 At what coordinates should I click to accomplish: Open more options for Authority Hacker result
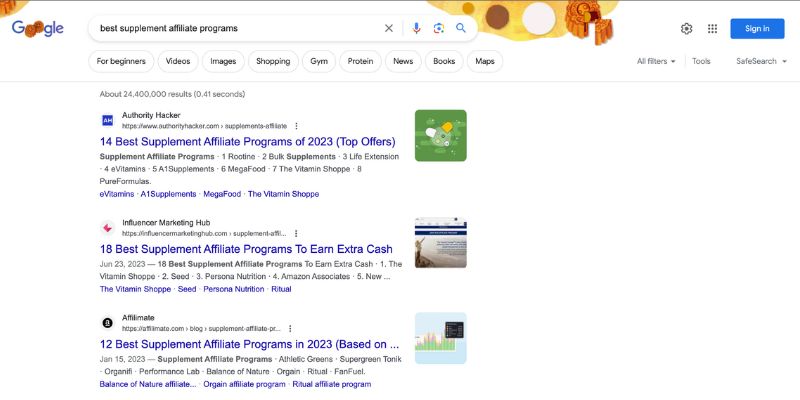coord(296,126)
